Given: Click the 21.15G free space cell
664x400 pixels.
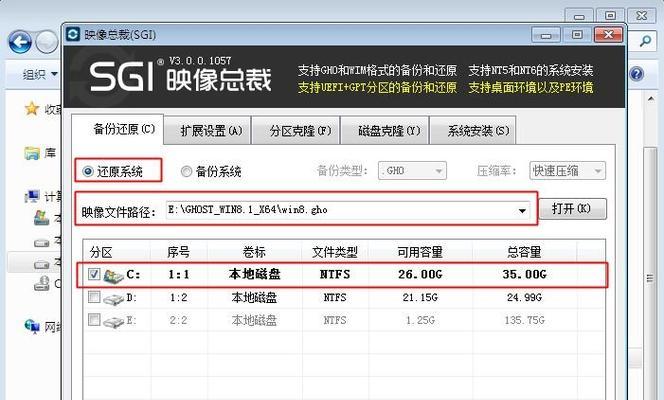Looking at the screenshot, I should 420,298.
